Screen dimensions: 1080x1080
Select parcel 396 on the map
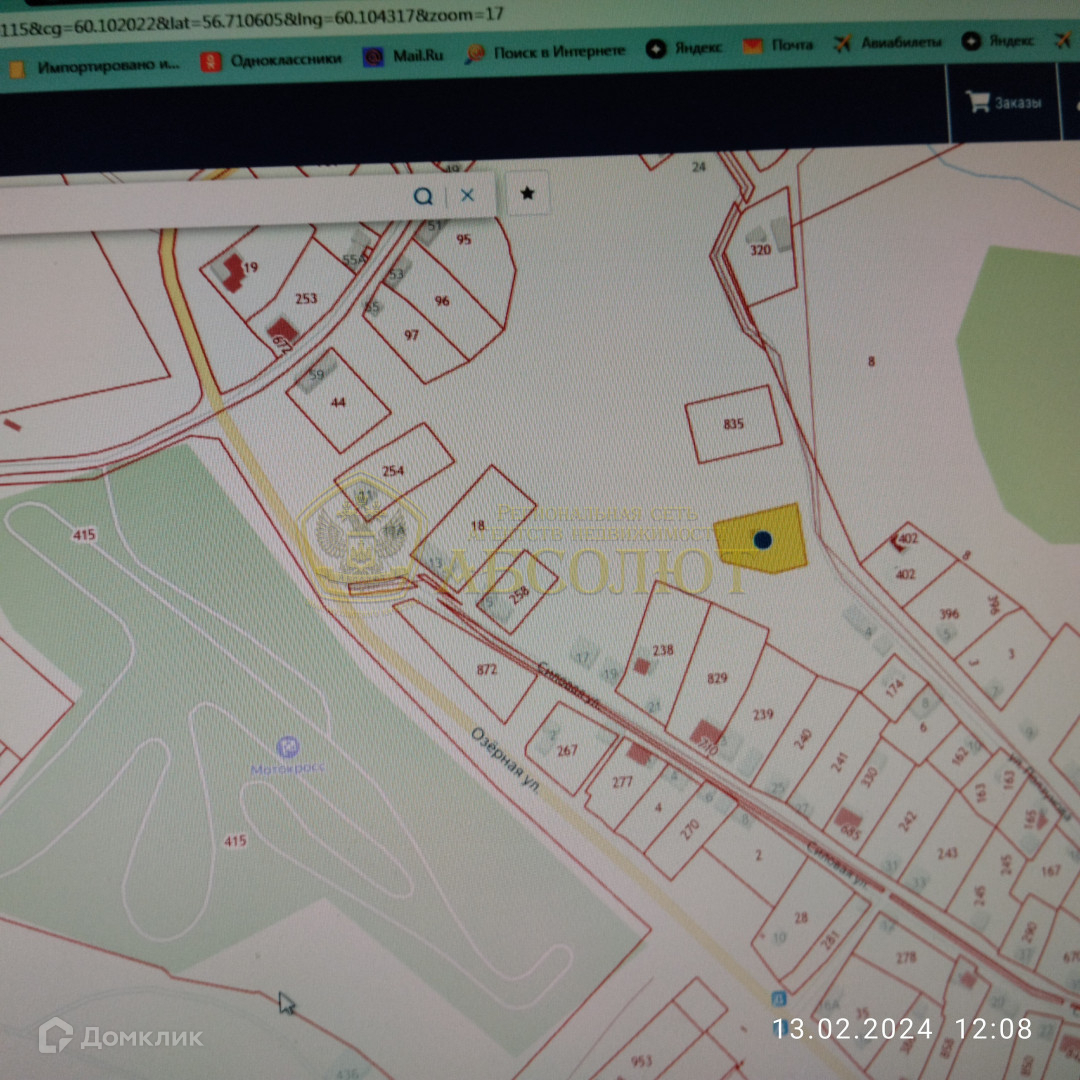point(950,613)
